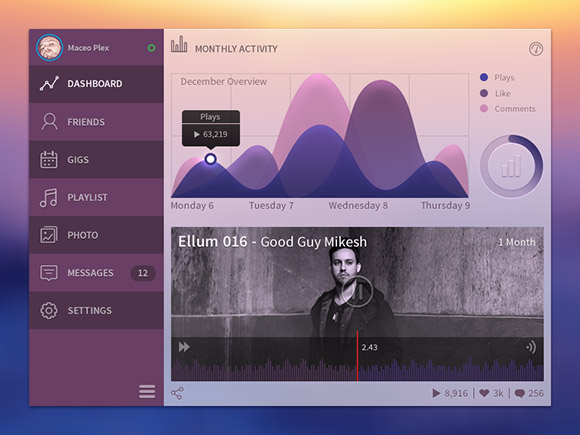Toggle the Comments legend dot
This screenshot has width=580, height=435.
484,109
